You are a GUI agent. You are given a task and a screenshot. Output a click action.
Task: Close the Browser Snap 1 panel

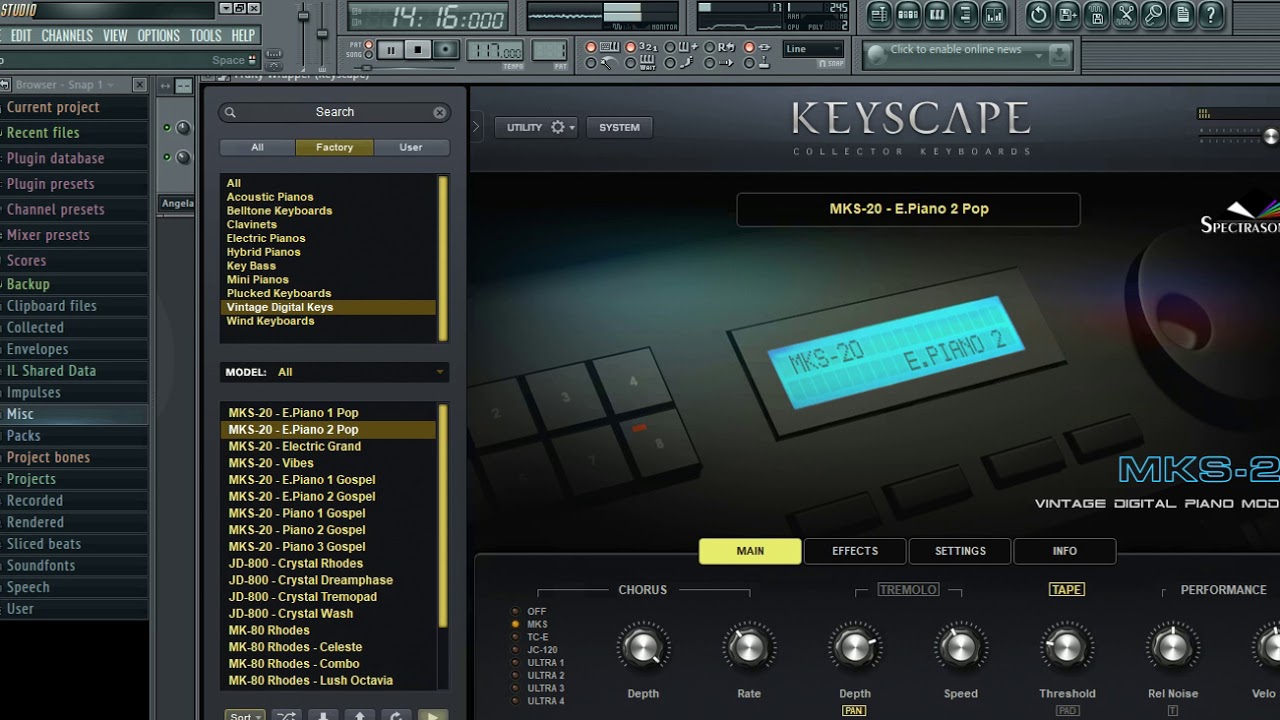[139, 85]
